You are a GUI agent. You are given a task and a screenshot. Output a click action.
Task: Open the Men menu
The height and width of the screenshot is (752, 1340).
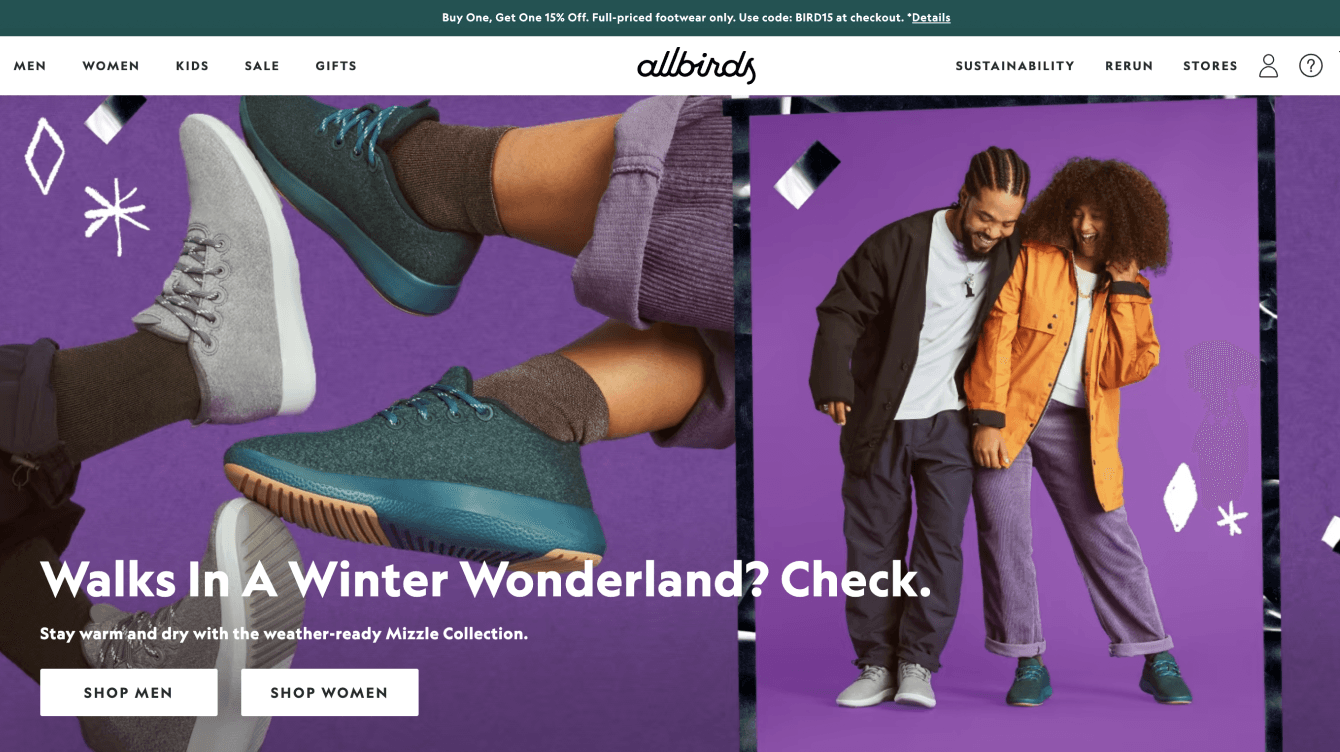[x=30, y=66]
